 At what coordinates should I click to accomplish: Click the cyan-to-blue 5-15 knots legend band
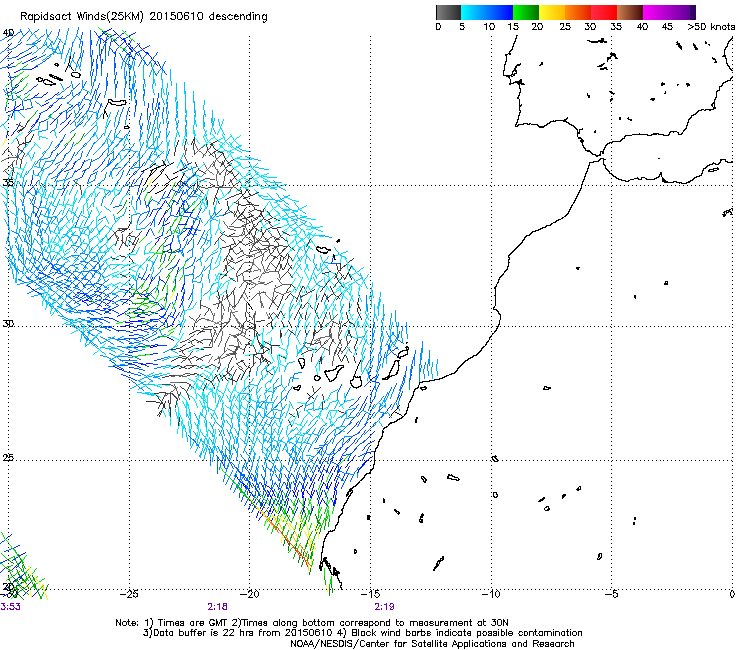[487, 12]
